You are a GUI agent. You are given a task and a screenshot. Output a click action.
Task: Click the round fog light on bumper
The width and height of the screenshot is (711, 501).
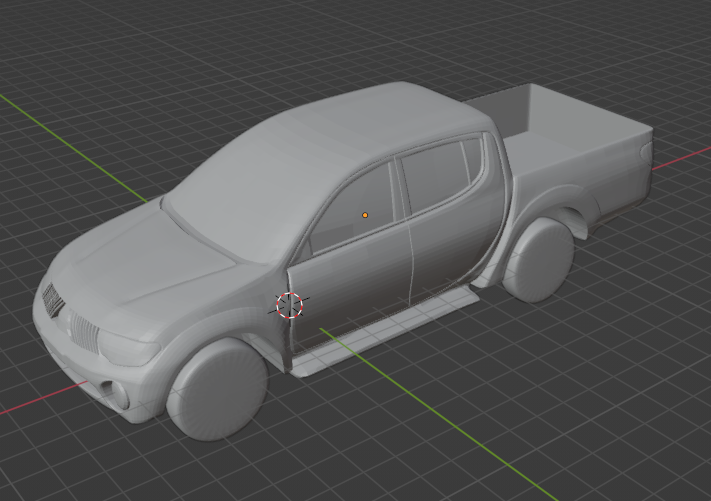[121, 395]
